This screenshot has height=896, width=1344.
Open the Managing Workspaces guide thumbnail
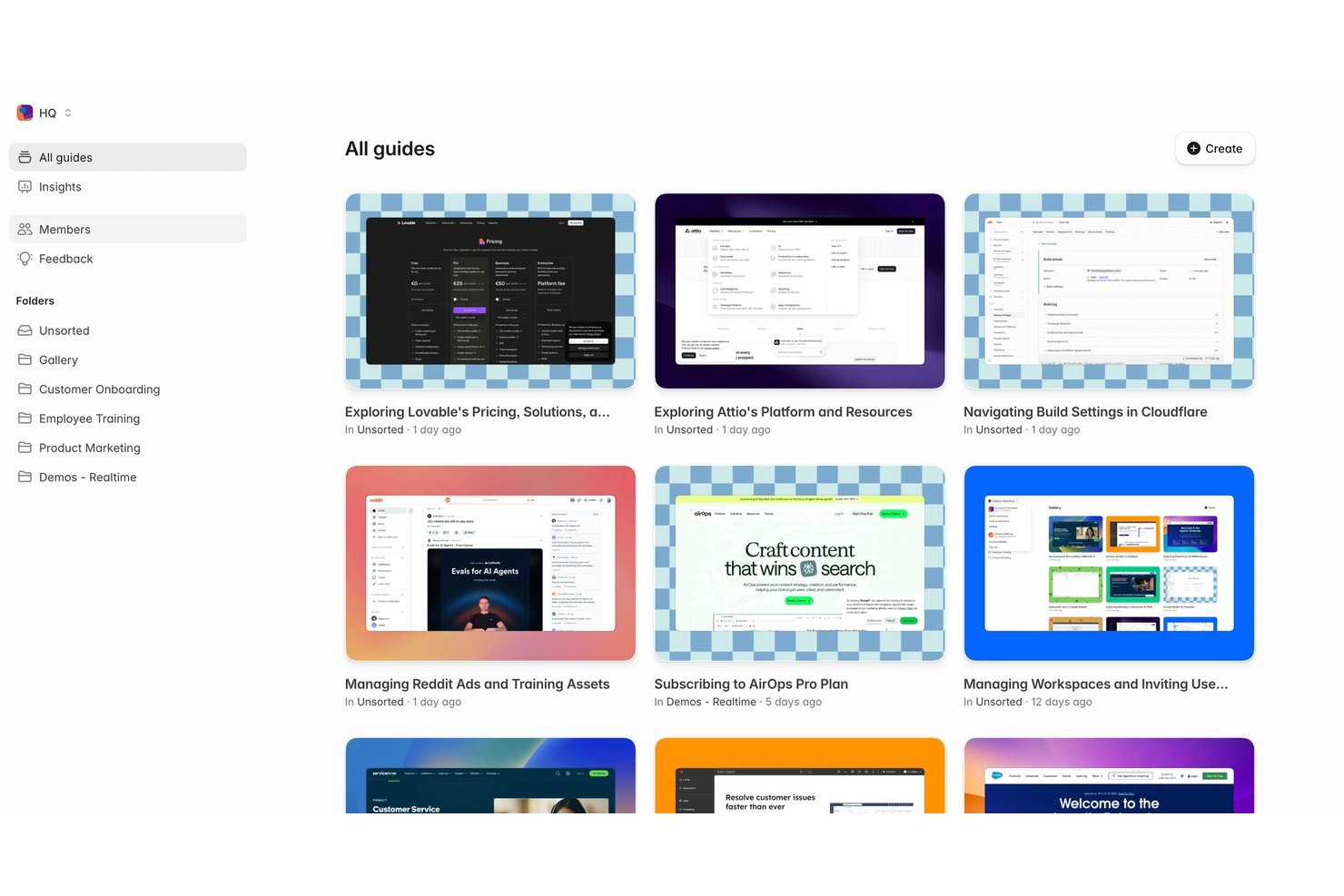[x=1109, y=563]
